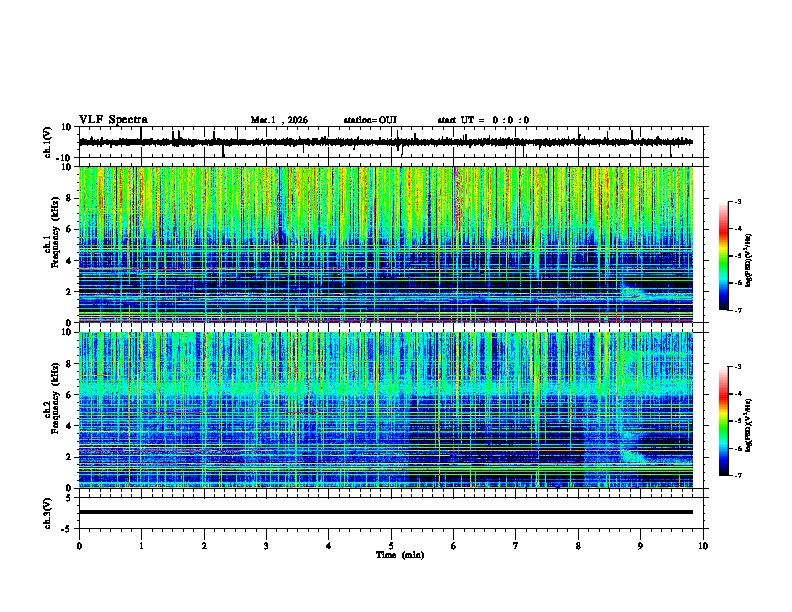Click time axis tick label "6"
792x612 pixels.
click(453, 546)
